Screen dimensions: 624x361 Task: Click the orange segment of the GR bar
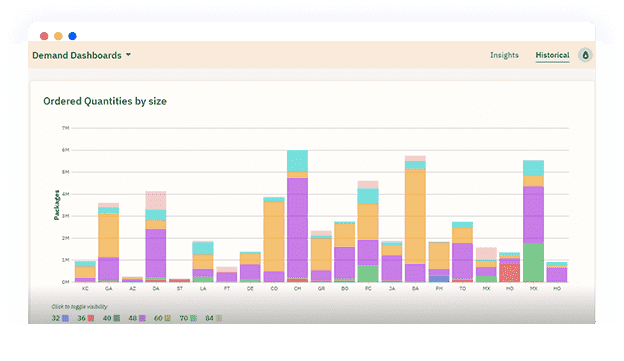(321, 254)
